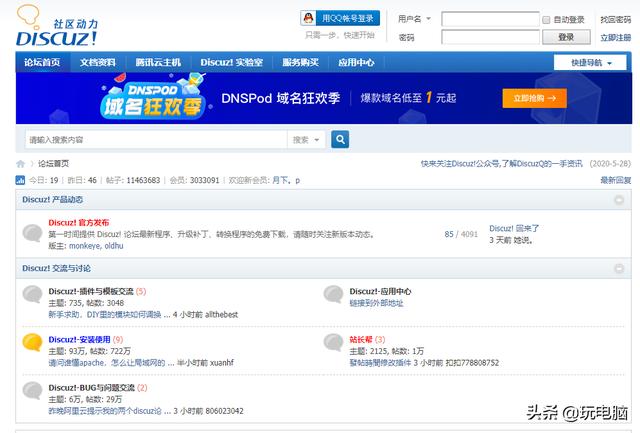
Task: Open the 發帖時間修改插件 post
Action: 380,363
